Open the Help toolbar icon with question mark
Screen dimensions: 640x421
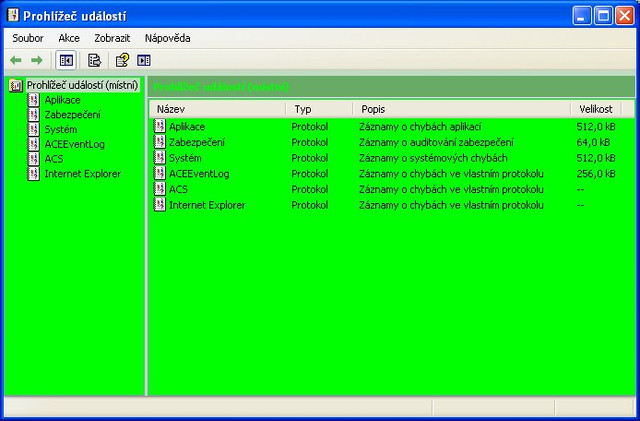point(122,60)
